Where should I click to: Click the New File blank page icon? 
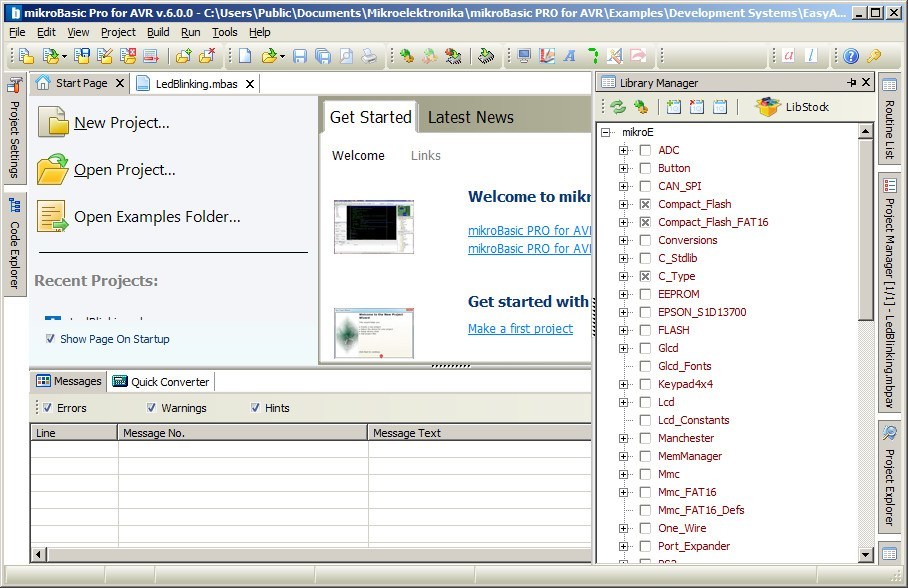(x=245, y=56)
